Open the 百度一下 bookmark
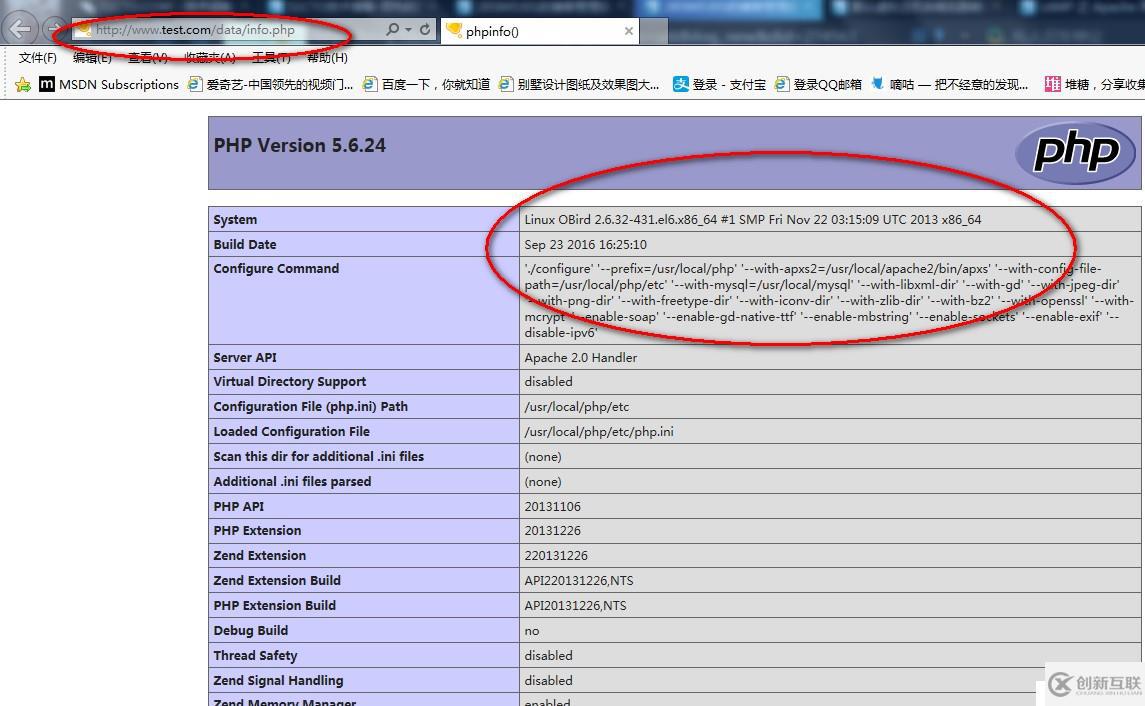Image resolution: width=1145 pixels, height=706 pixels. (426, 85)
